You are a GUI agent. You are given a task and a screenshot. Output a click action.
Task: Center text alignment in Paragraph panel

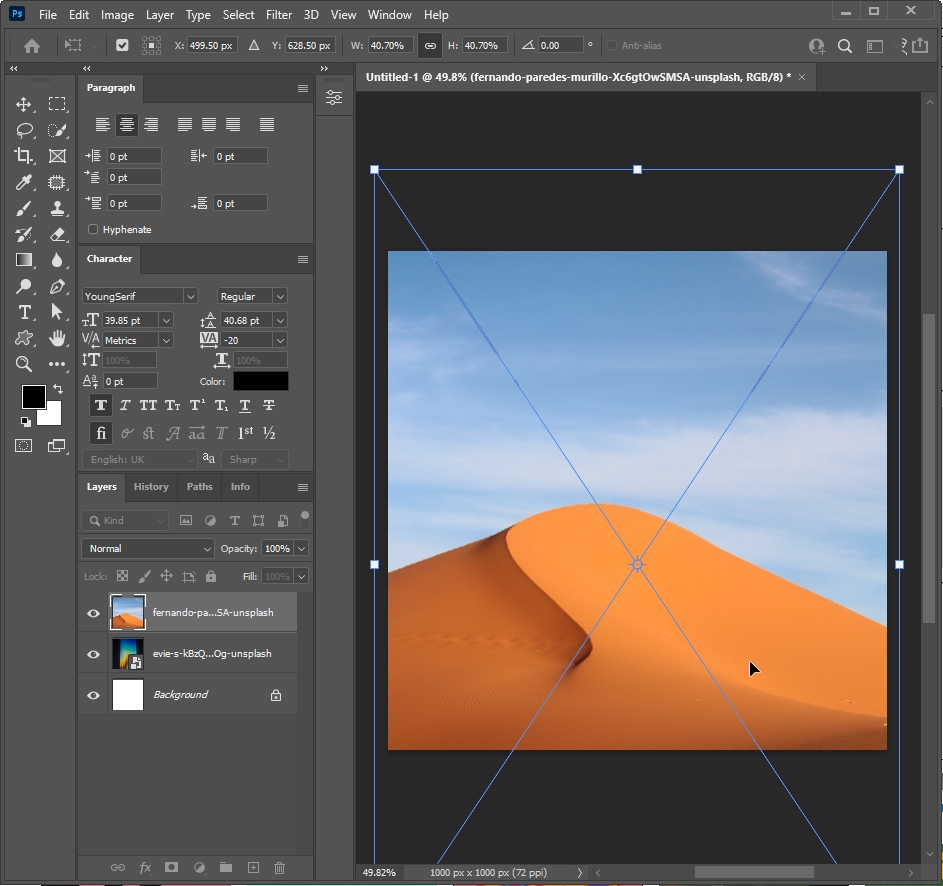click(126, 125)
